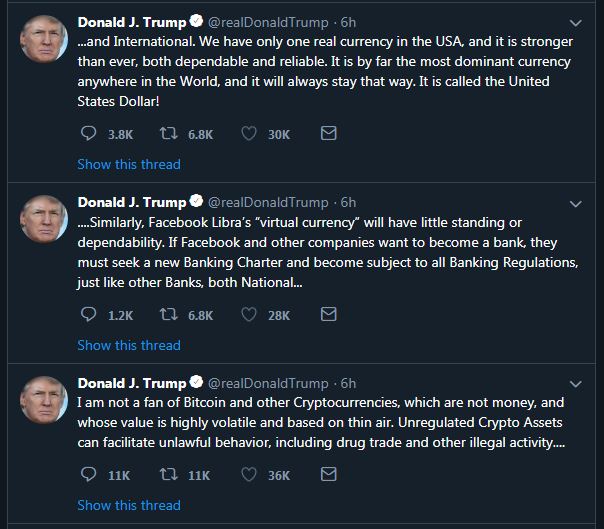Viewport: 604px width, 529px height.
Task: Open the 6h timestamp on the Libra tweet
Action: (x=348, y=202)
